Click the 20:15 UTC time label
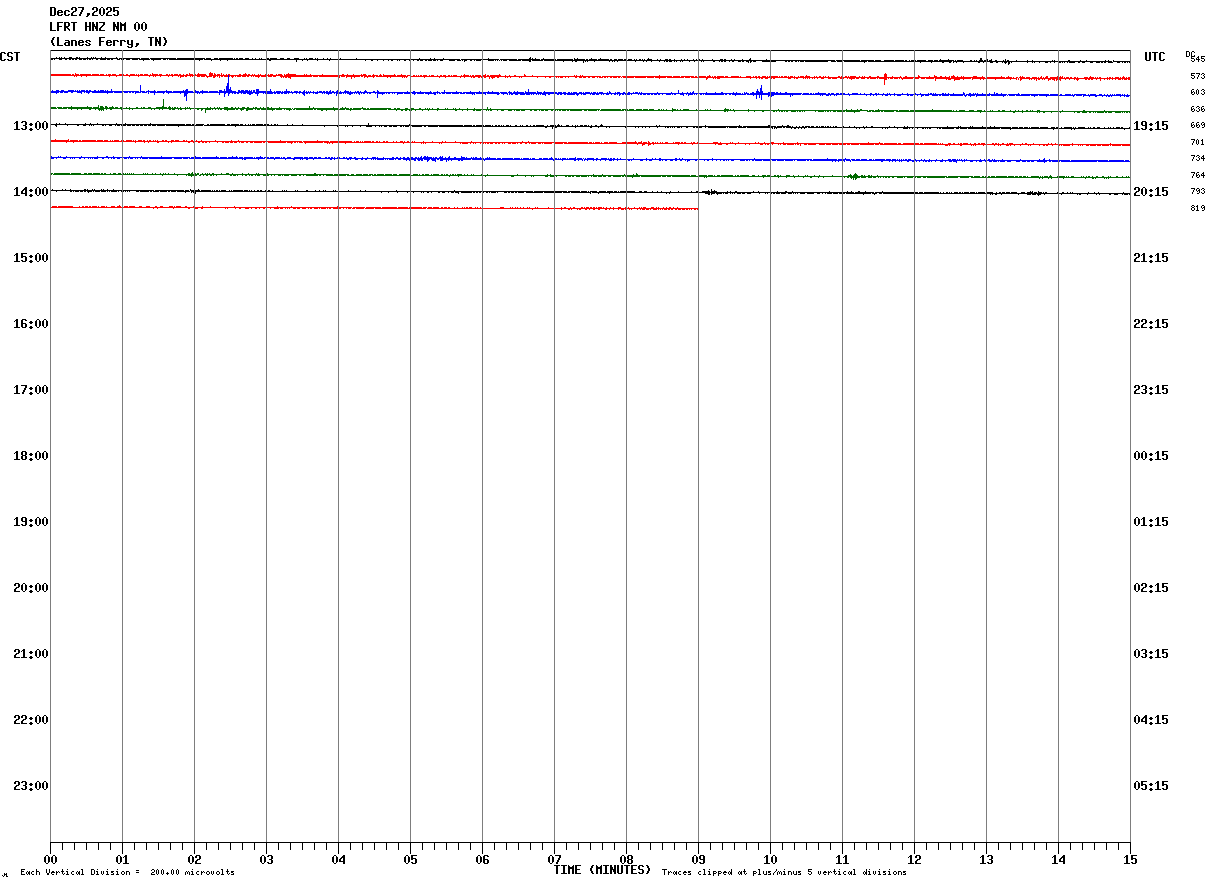Screen dimensions: 1210x886 coord(1151,192)
